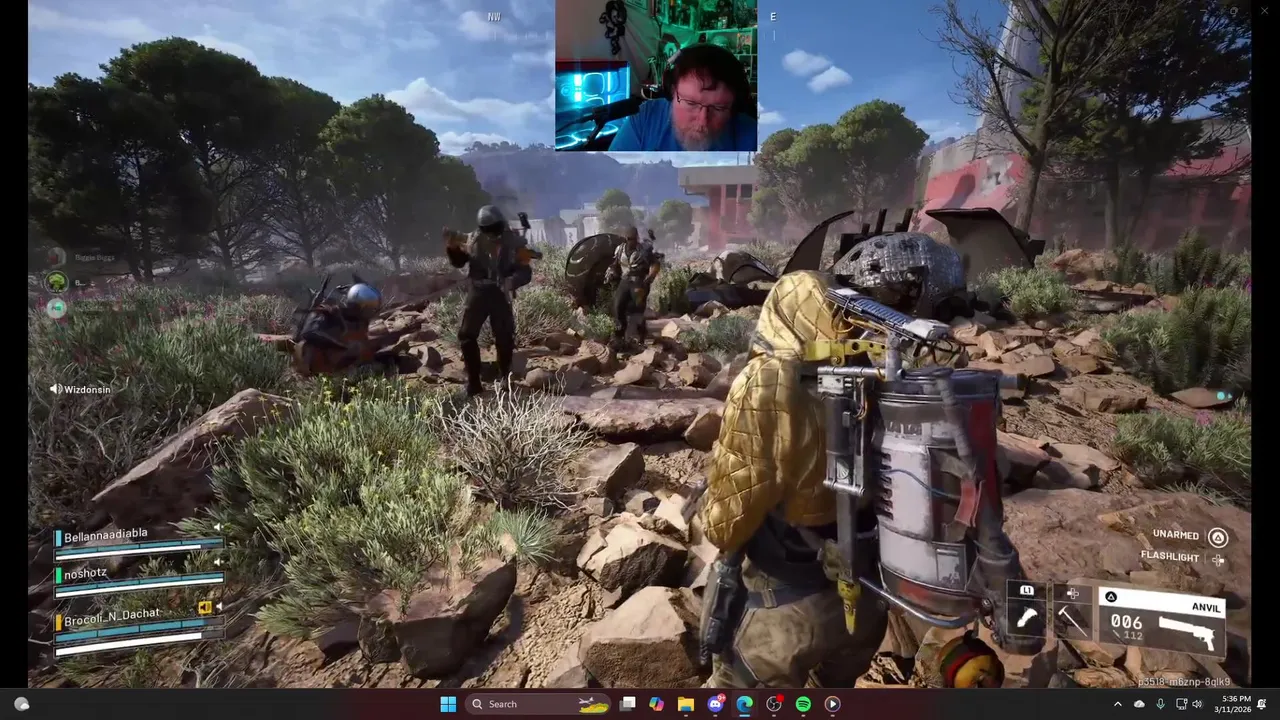Click the D-pad icon next to FLASHLIGHT
The width and height of the screenshot is (1280, 720).
pyautogui.click(x=1217, y=560)
